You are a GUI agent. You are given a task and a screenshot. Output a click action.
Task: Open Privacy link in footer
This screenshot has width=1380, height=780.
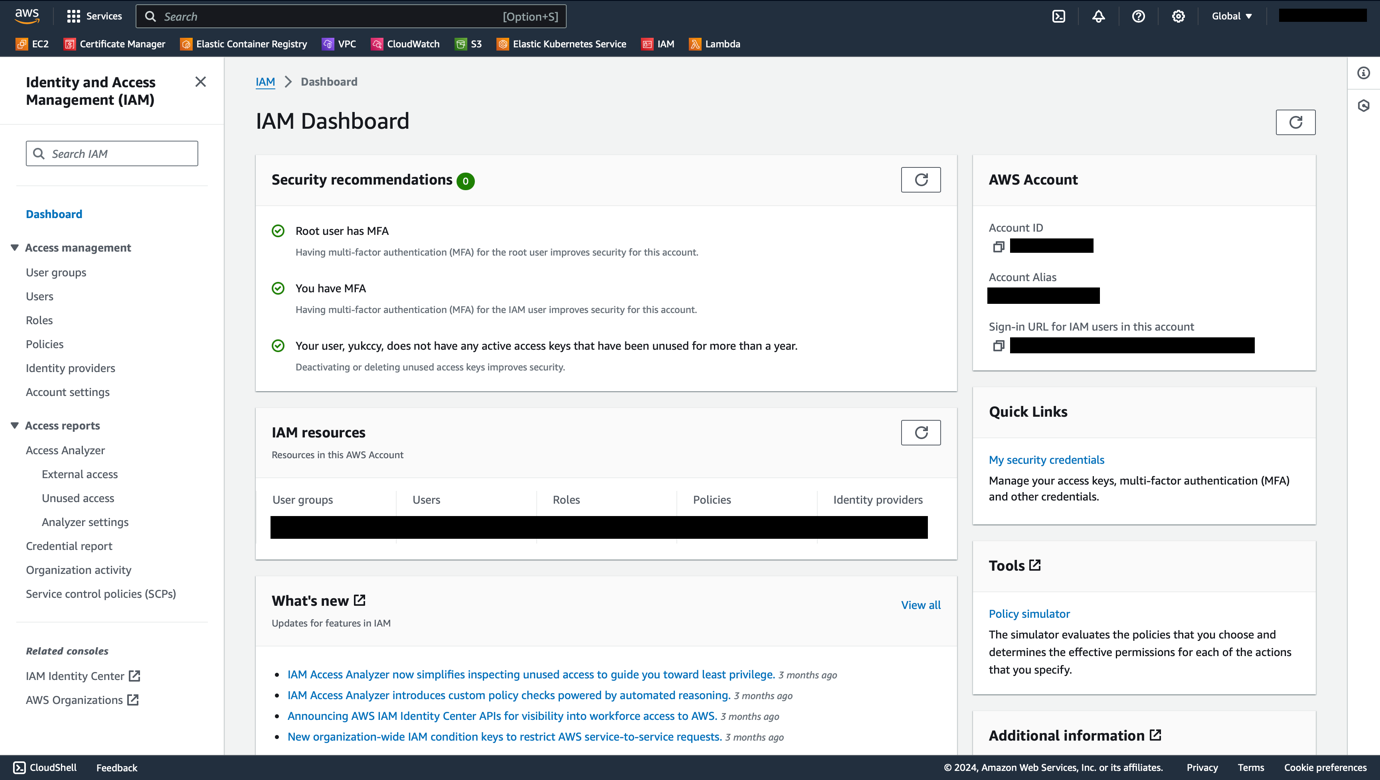pos(1202,768)
